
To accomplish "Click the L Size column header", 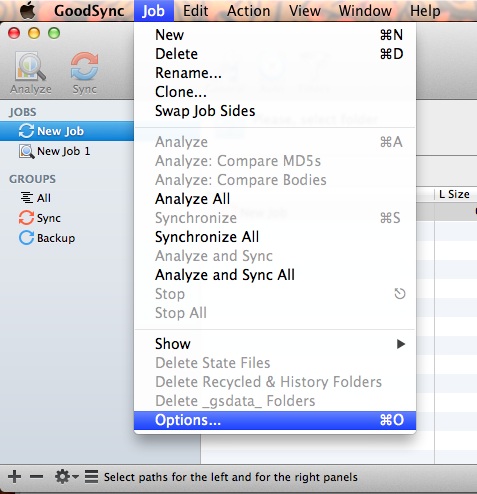I will (455, 194).
